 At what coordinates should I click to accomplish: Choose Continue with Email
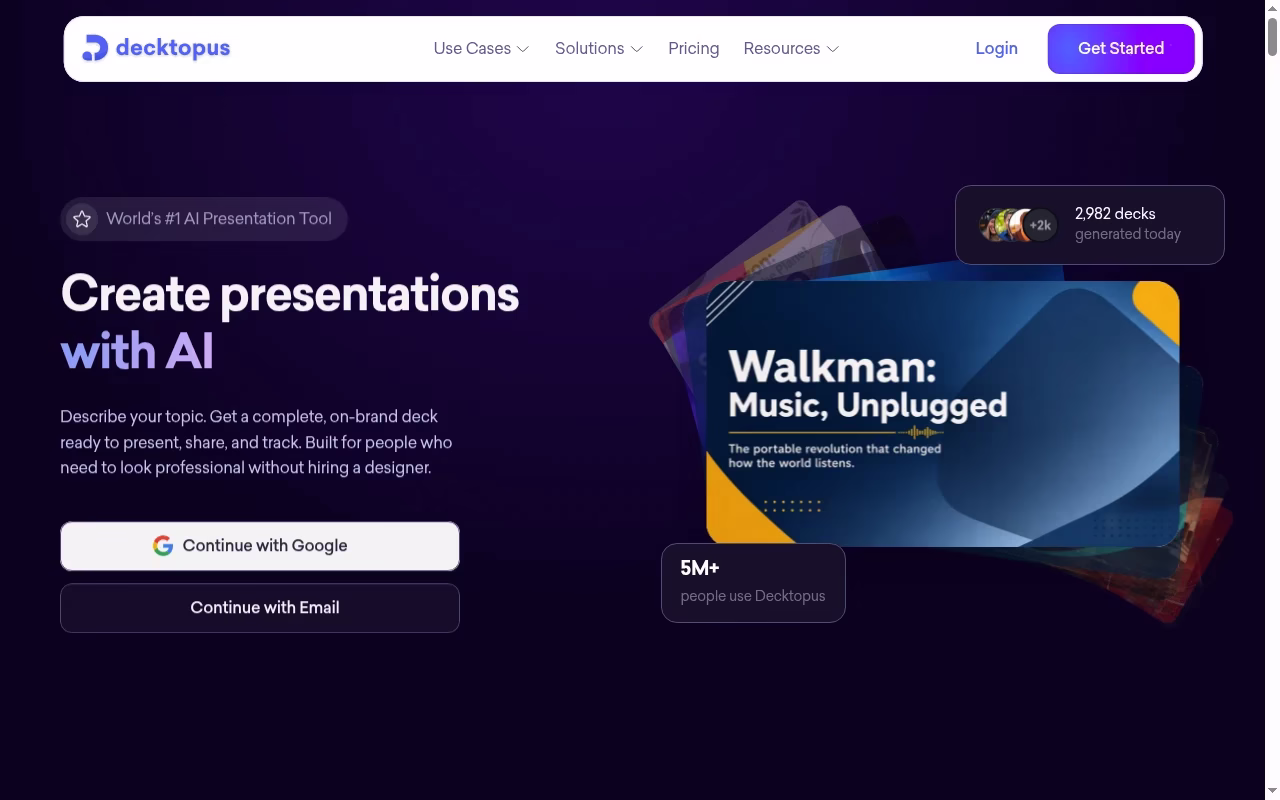click(260, 608)
